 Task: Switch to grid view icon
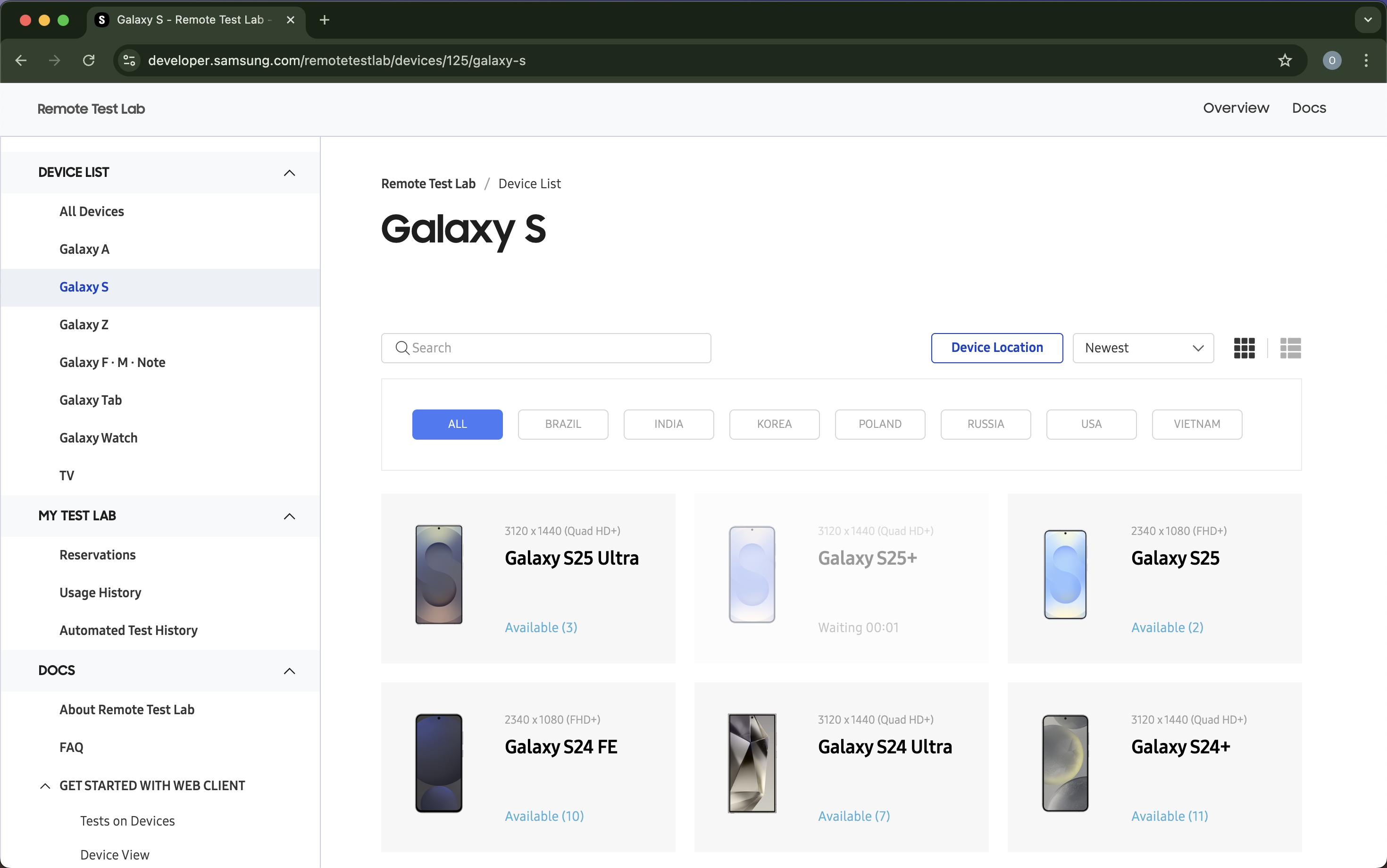[1244, 348]
